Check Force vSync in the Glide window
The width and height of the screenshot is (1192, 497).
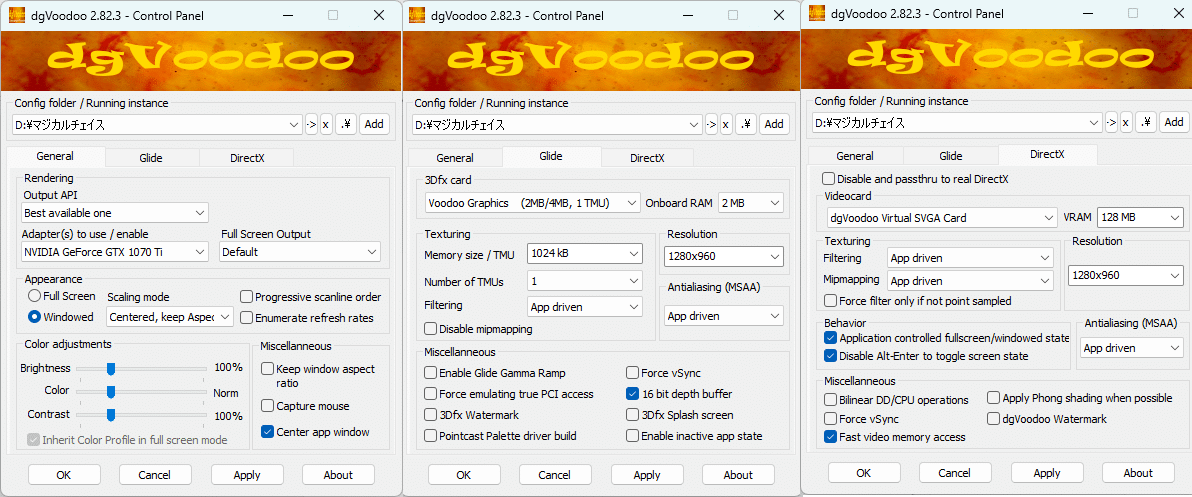tap(632, 373)
